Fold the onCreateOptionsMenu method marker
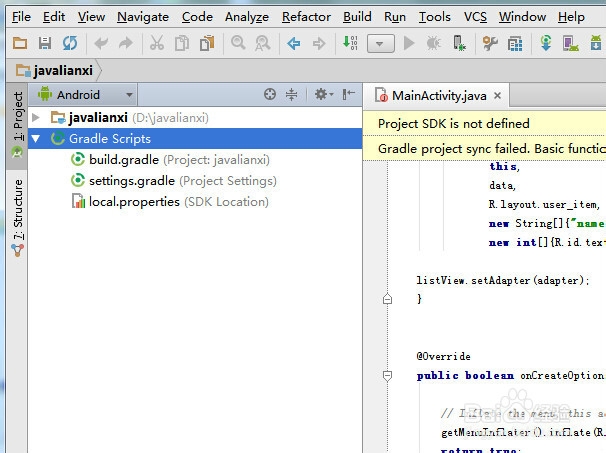 pyautogui.click(x=387, y=375)
